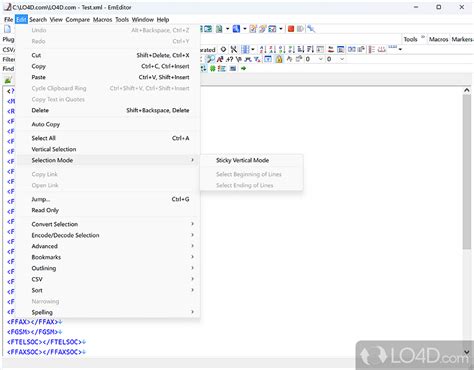Open the second '0' combo box dropdown
Screen dimensions: 474x370
[x=342, y=59]
